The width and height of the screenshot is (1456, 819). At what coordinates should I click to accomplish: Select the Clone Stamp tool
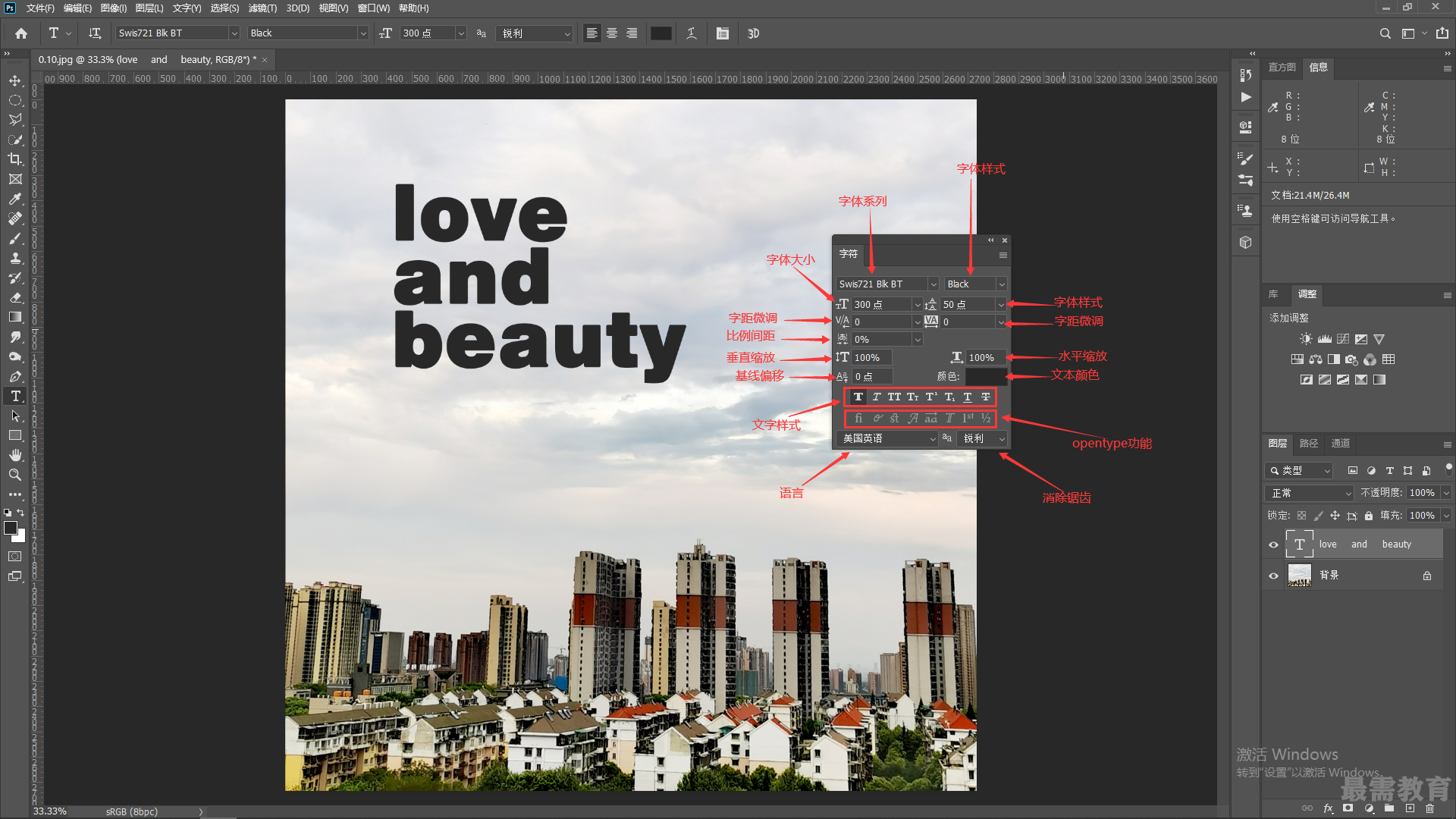(15, 258)
